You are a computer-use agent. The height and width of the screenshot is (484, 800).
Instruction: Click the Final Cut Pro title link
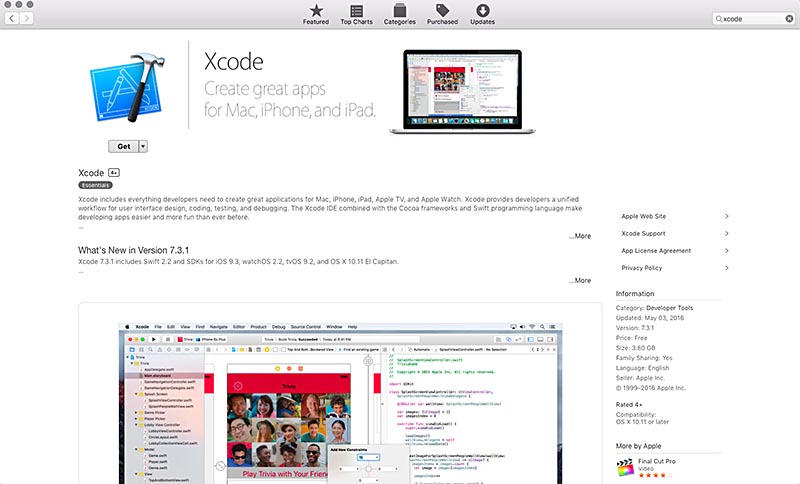(658, 460)
